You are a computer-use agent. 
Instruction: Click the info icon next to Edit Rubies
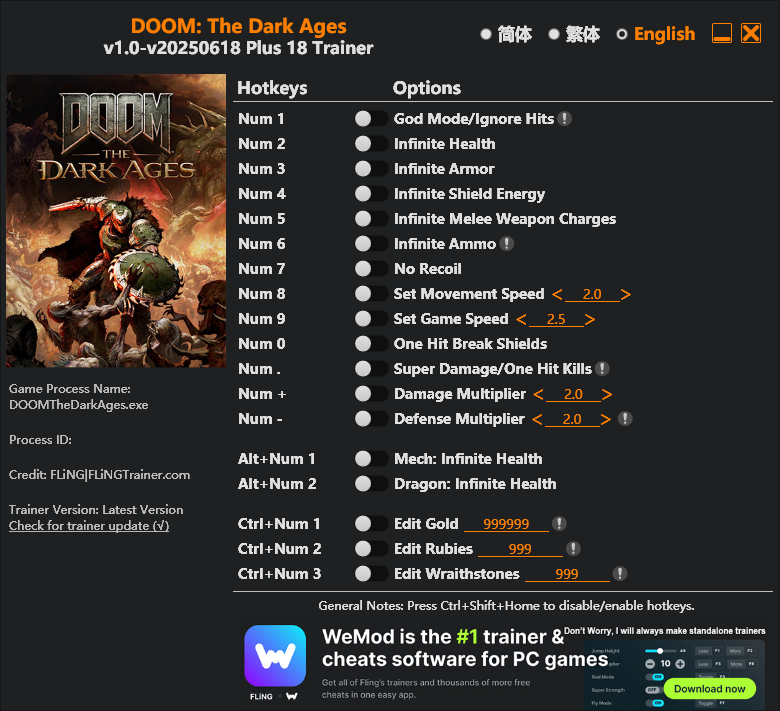tap(573, 549)
